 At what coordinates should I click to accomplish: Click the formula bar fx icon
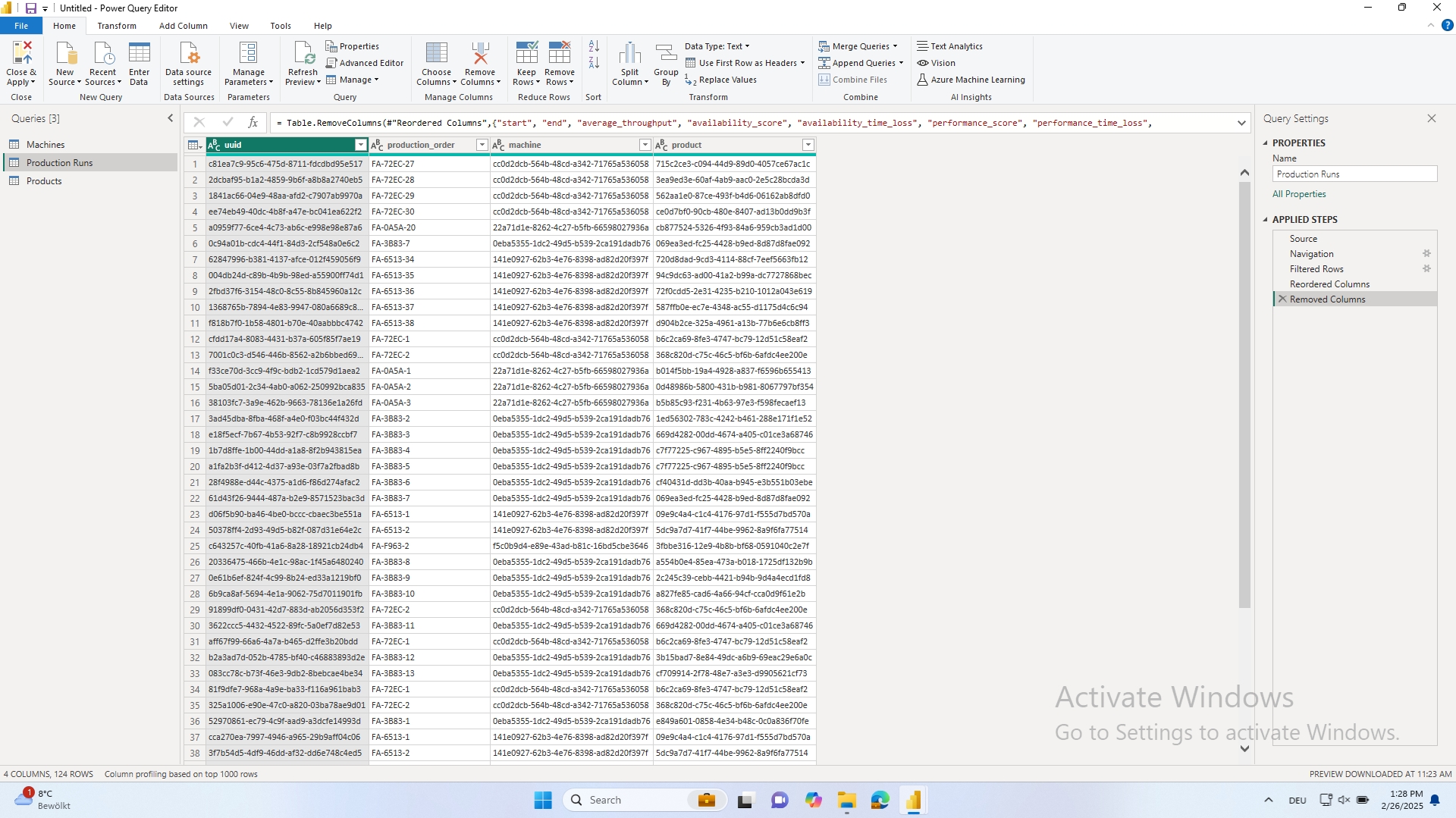point(253,122)
